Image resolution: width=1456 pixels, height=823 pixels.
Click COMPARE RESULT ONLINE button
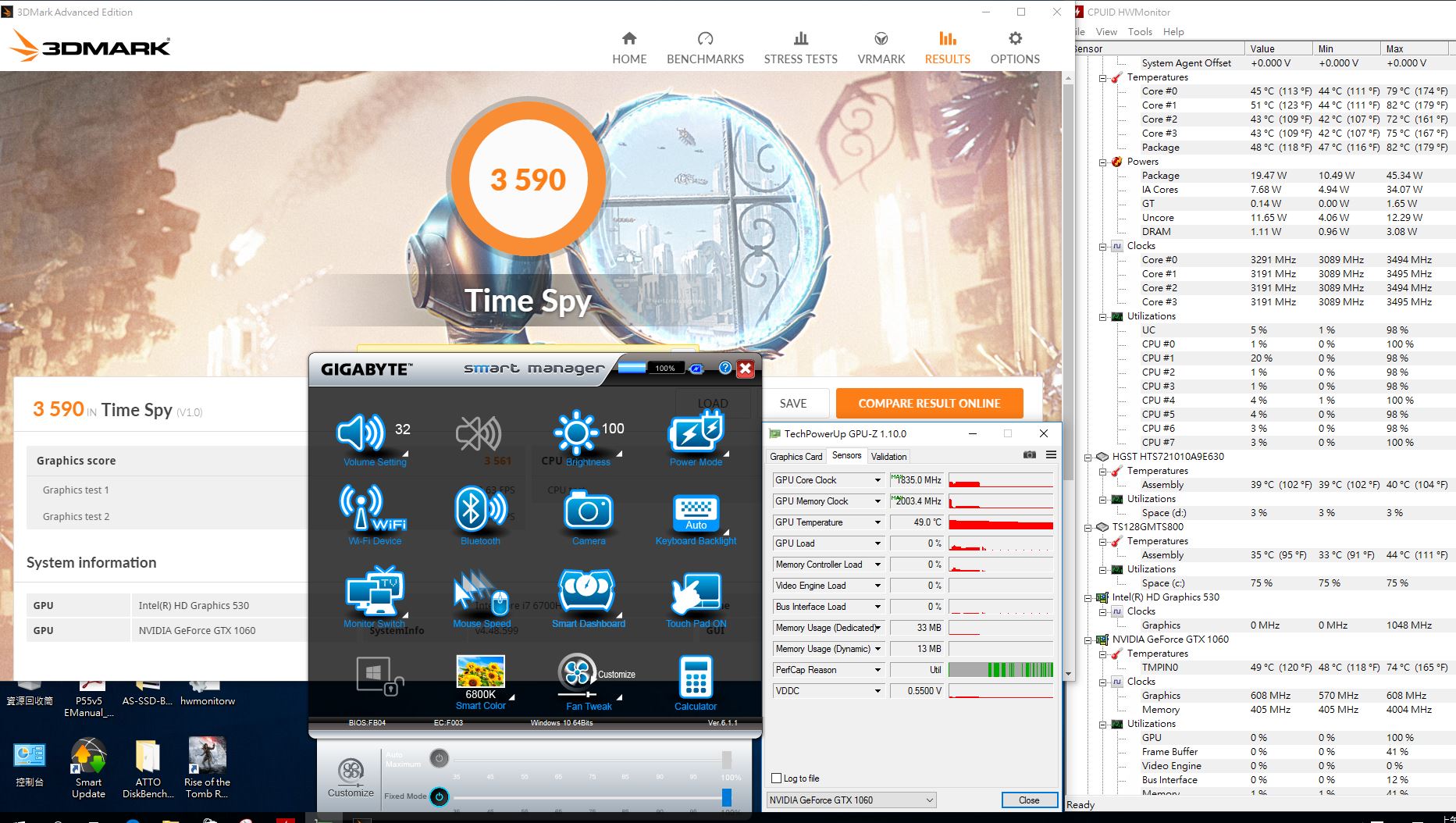click(929, 403)
